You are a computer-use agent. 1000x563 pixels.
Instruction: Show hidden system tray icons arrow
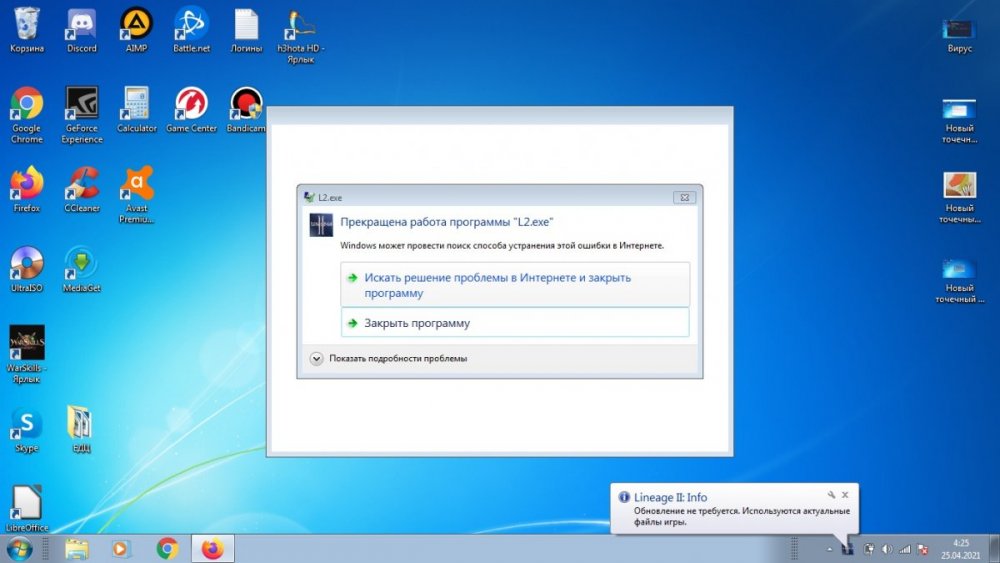(x=828, y=549)
